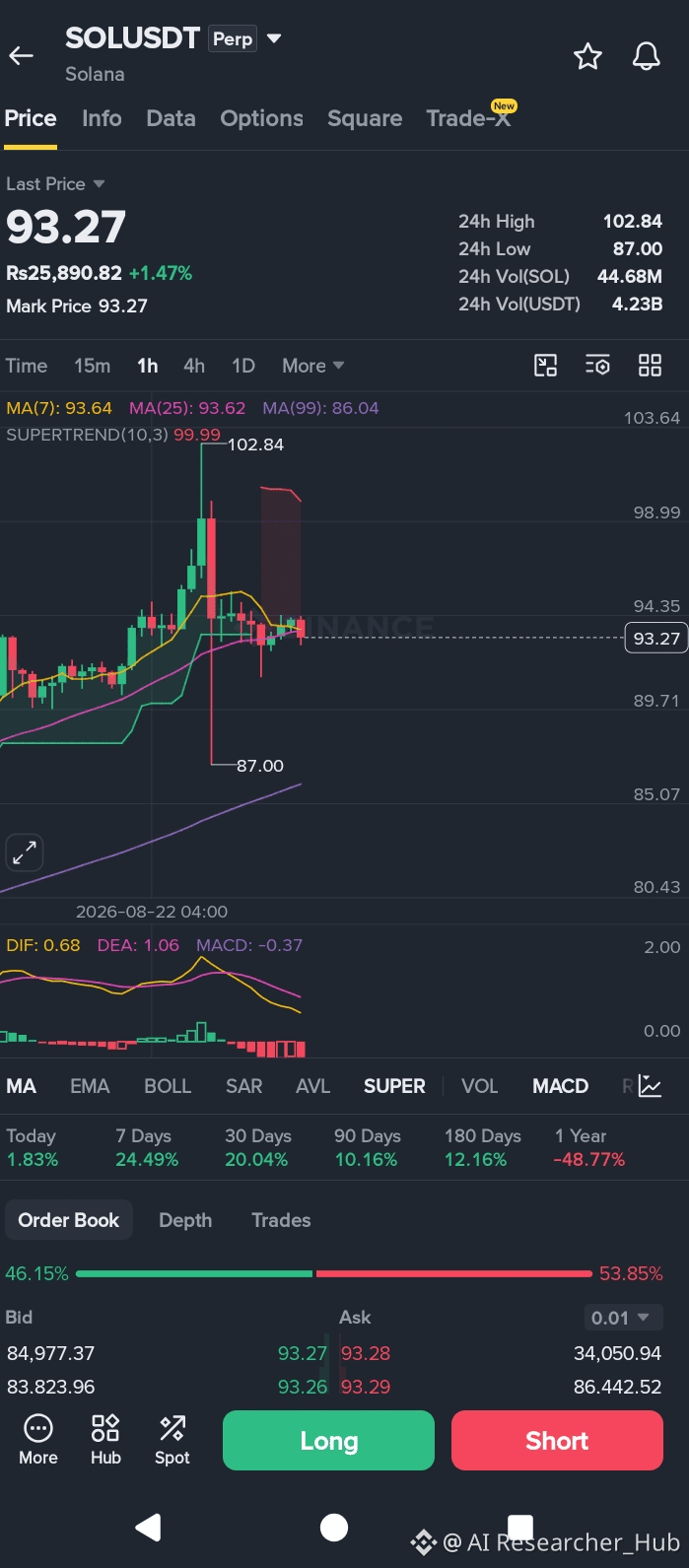
Task: Open chart indicator settings icon
Action: (597, 366)
